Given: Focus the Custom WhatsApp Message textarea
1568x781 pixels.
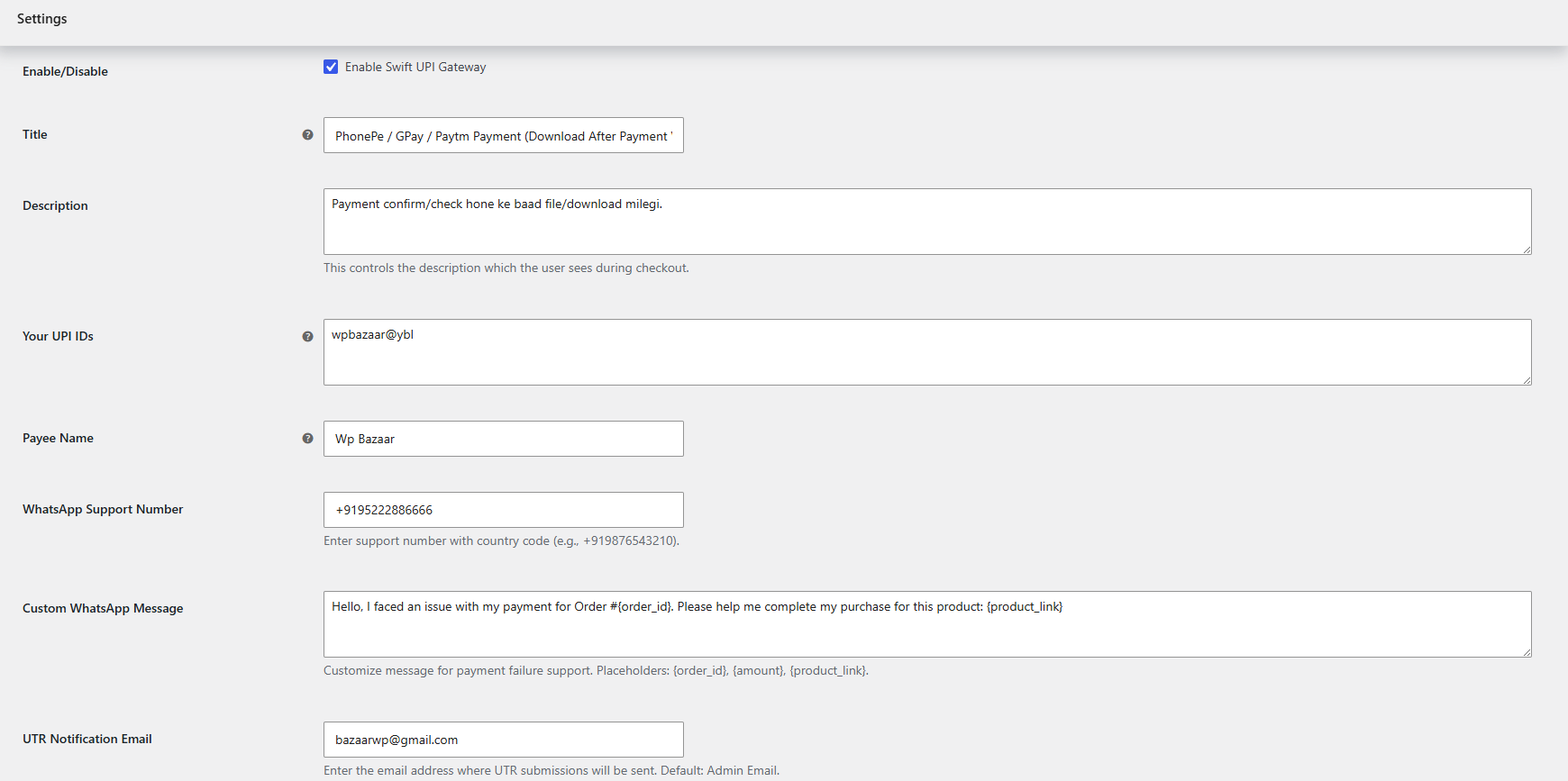Looking at the screenshot, I should [927, 624].
